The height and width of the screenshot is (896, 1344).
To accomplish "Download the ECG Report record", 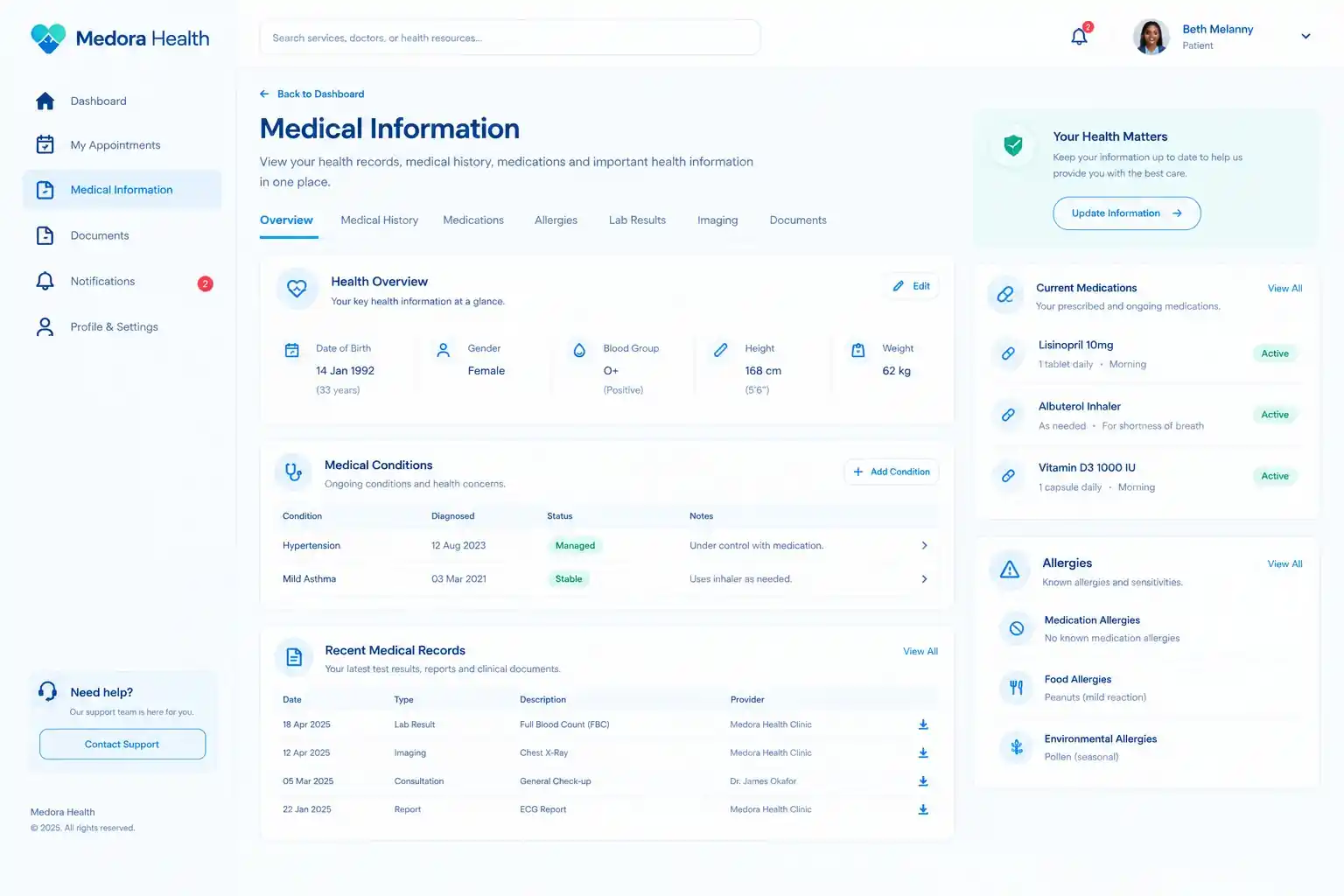I will (x=923, y=809).
